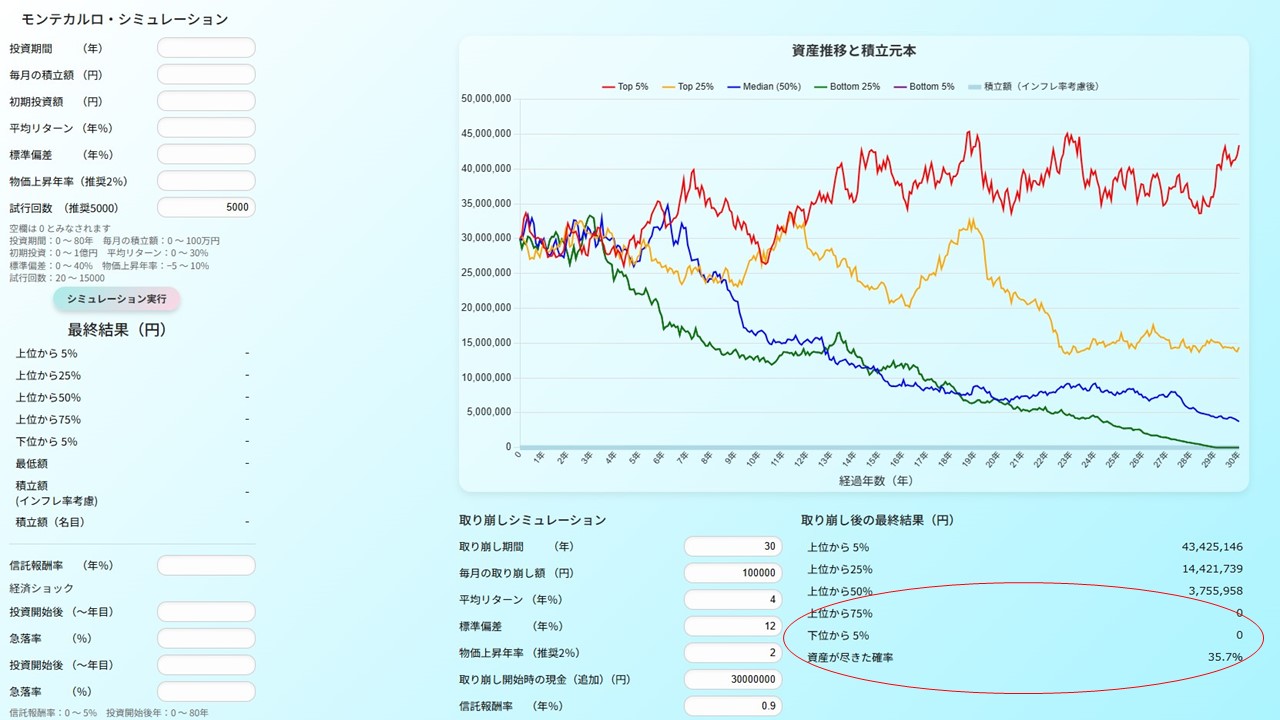Focus the left panel 信託報酬率 input field

coord(206,565)
